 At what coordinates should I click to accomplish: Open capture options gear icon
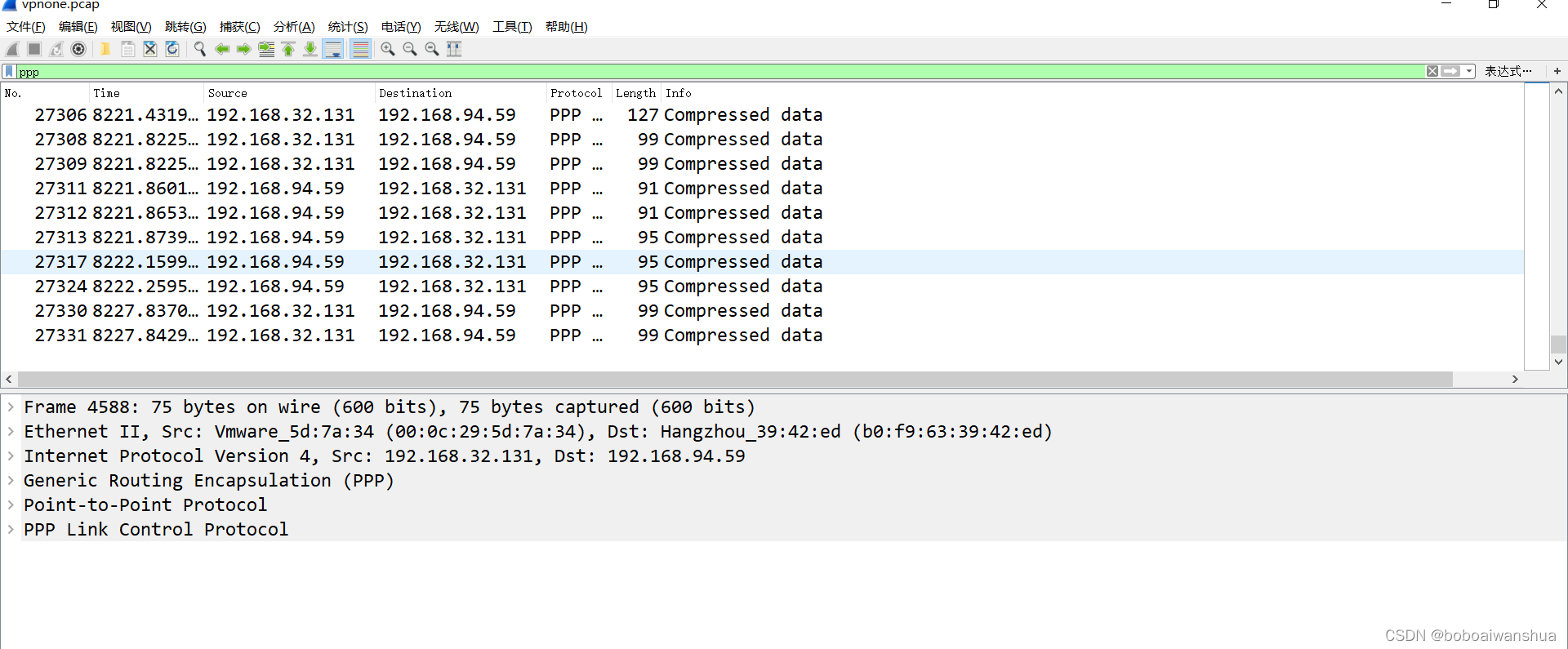click(x=78, y=49)
